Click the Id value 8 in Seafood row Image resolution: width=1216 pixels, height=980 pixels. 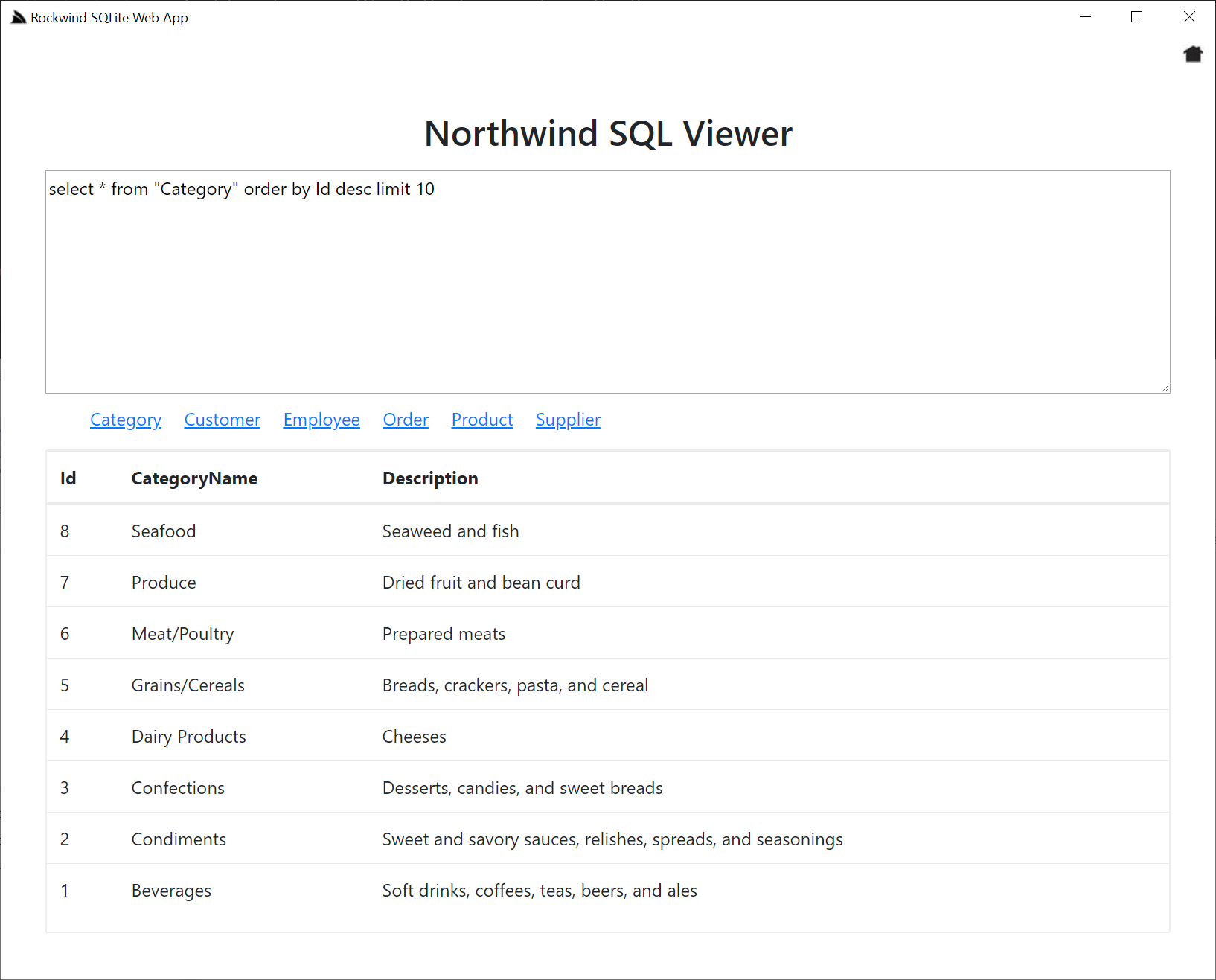pos(65,531)
